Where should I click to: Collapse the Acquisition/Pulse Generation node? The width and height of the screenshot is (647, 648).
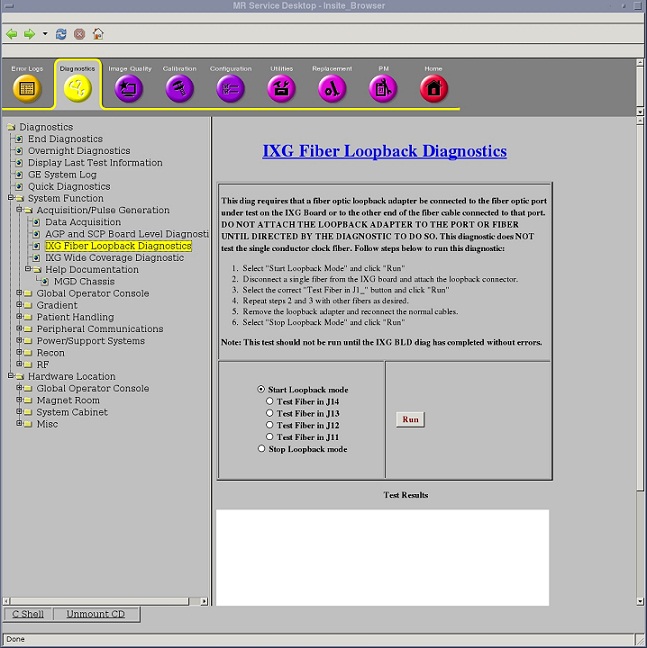click(x=19, y=210)
